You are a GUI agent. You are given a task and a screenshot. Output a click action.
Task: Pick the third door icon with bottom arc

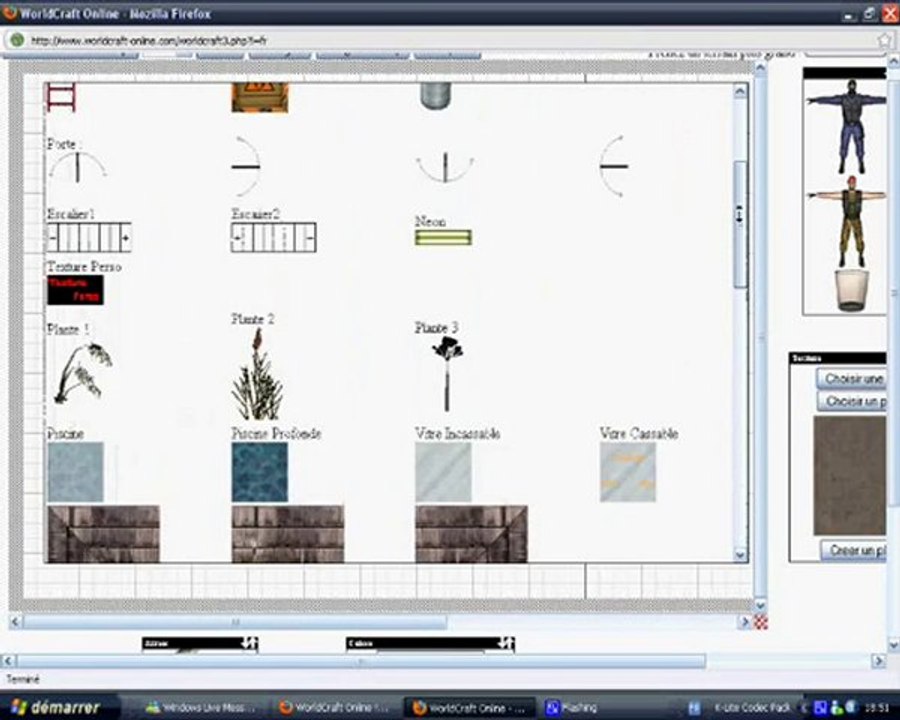pyautogui.click(x=445, y=167)
